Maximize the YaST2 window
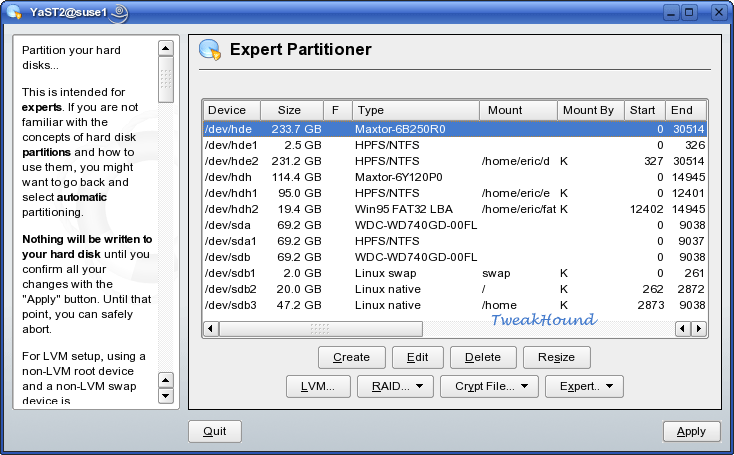 click(689, 12)
